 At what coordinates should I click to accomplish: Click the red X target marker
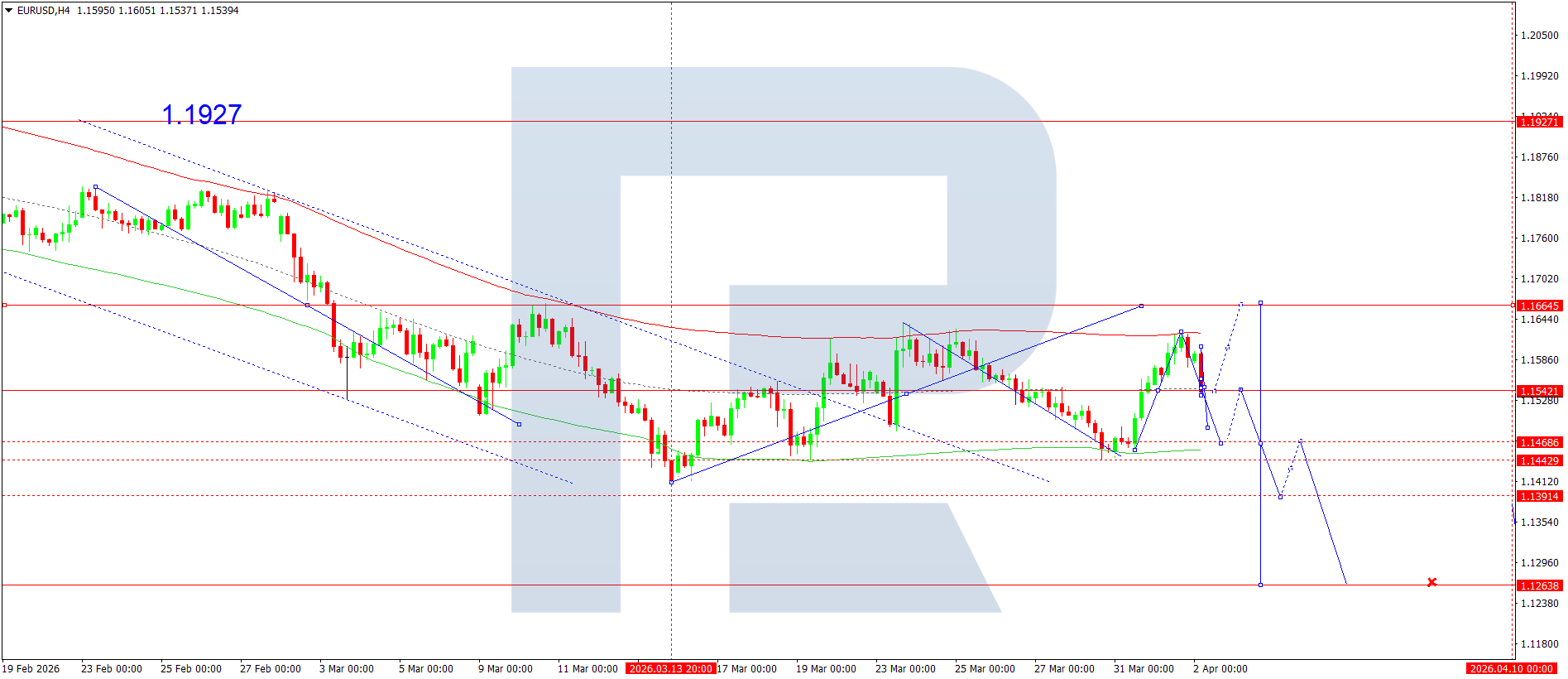[x=1431, y=583]
